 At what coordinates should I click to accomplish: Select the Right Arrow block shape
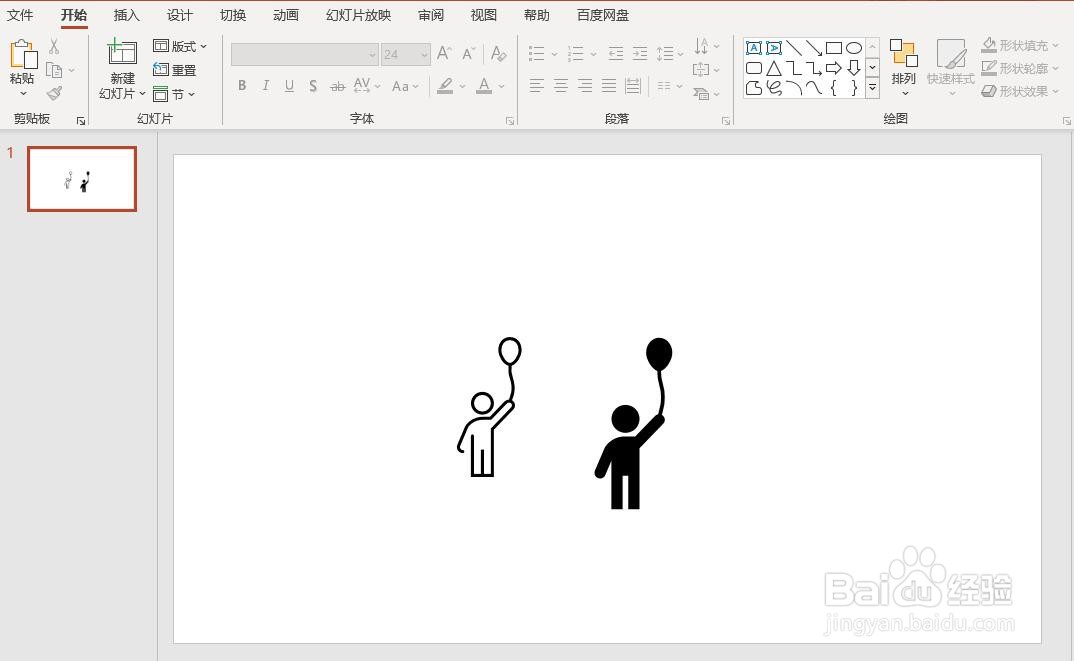coord(834,68)
